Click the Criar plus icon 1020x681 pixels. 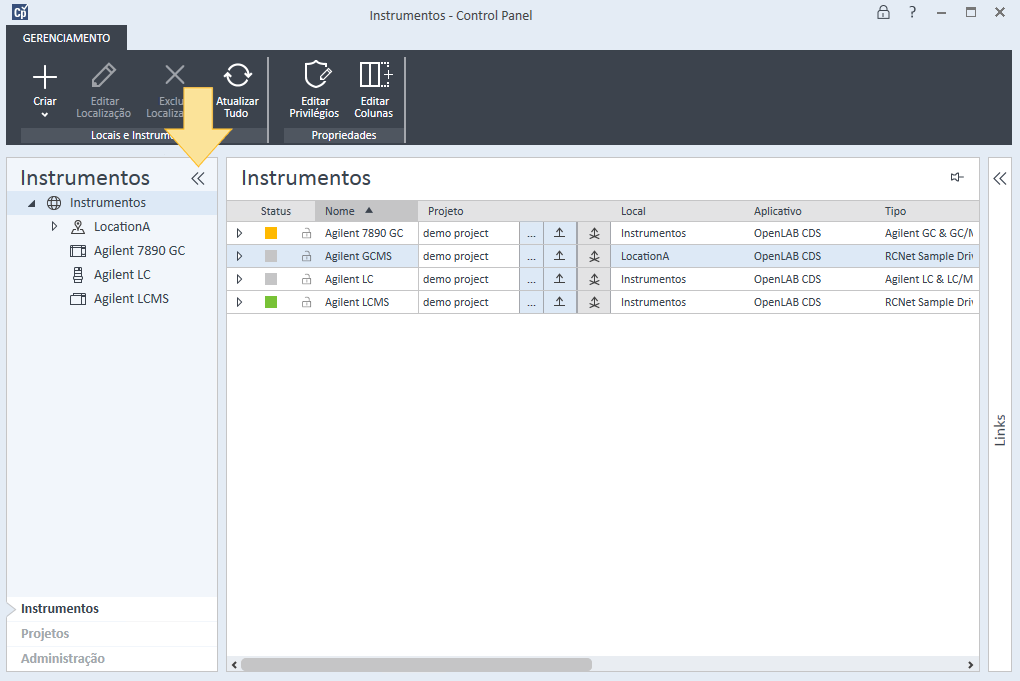tap(45, 77)
